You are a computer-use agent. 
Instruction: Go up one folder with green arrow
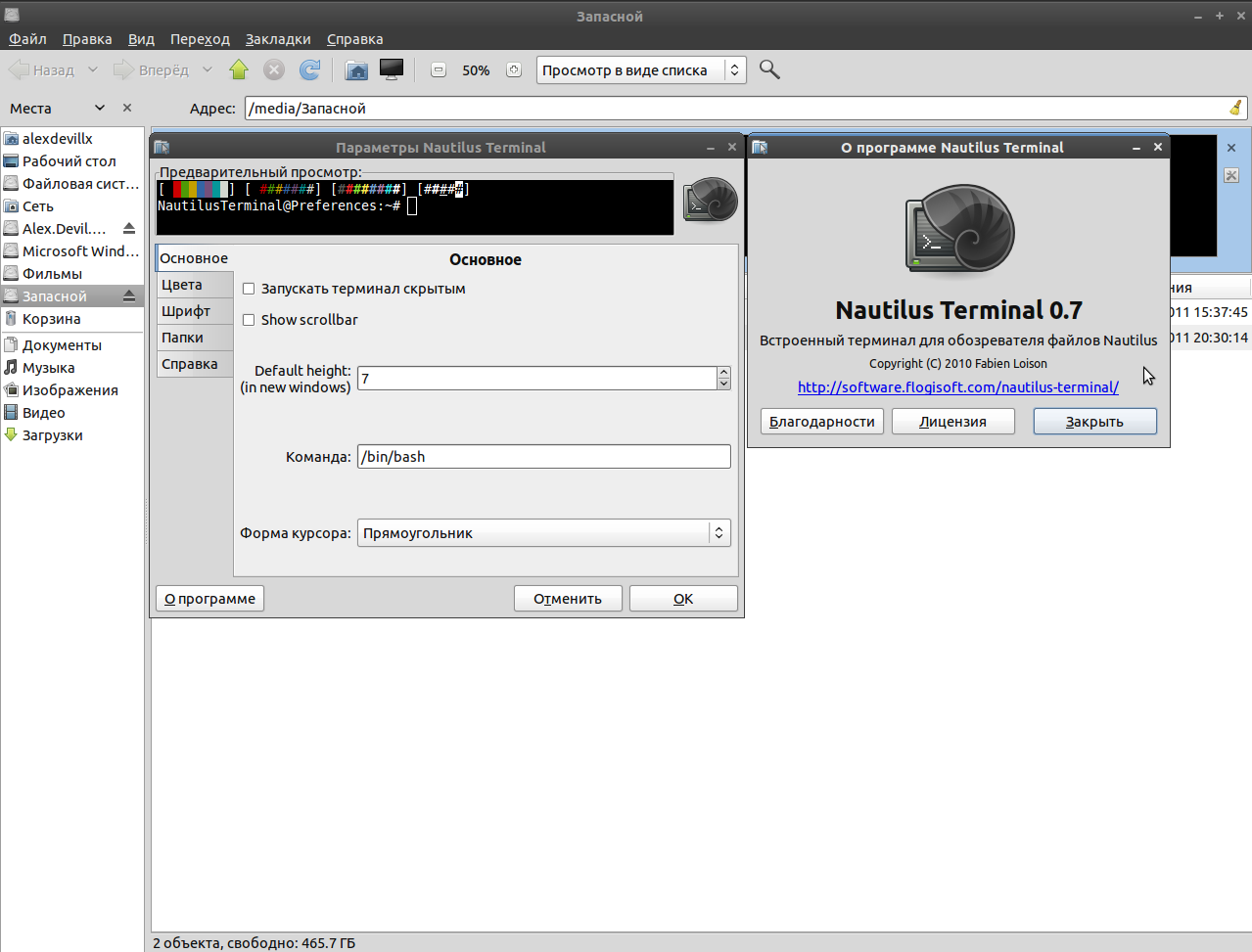(x=239, y=69)
